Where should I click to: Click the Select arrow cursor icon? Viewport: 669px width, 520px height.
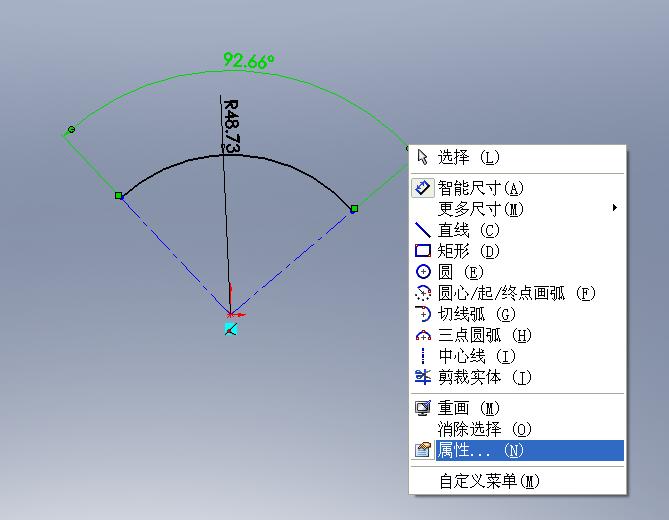tap(422, 157)
